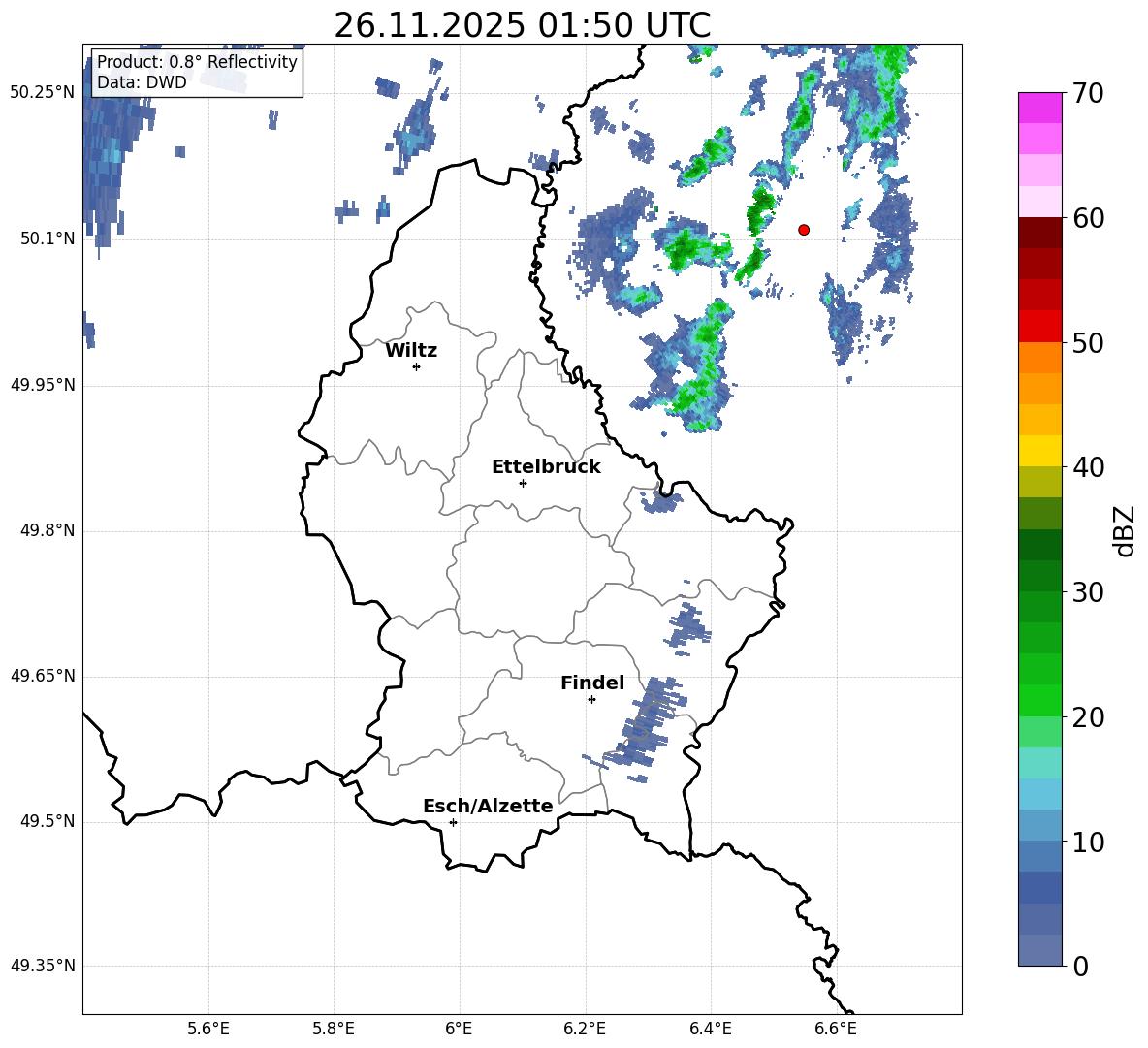Click the 20 value on colorbar
This screenshot has width=1148, height=1048.
(1088, 717)
